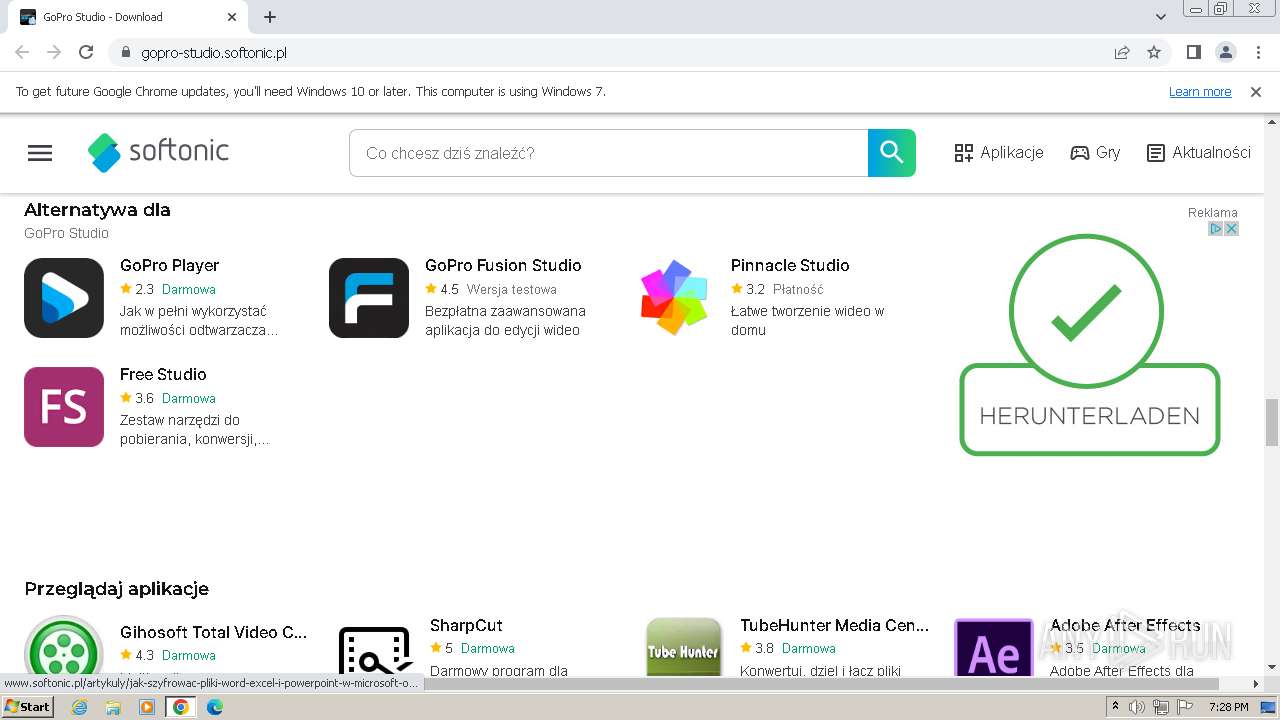Viewport: 1280px width, 720px height.
Task: Launch Windows Media Player from taskbar
Action: (x=147, y=707)
